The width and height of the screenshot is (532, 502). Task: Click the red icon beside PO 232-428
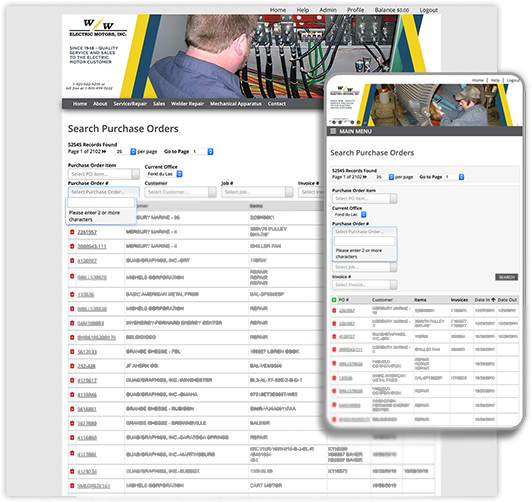pyautogui.click(x=72, y=366)
